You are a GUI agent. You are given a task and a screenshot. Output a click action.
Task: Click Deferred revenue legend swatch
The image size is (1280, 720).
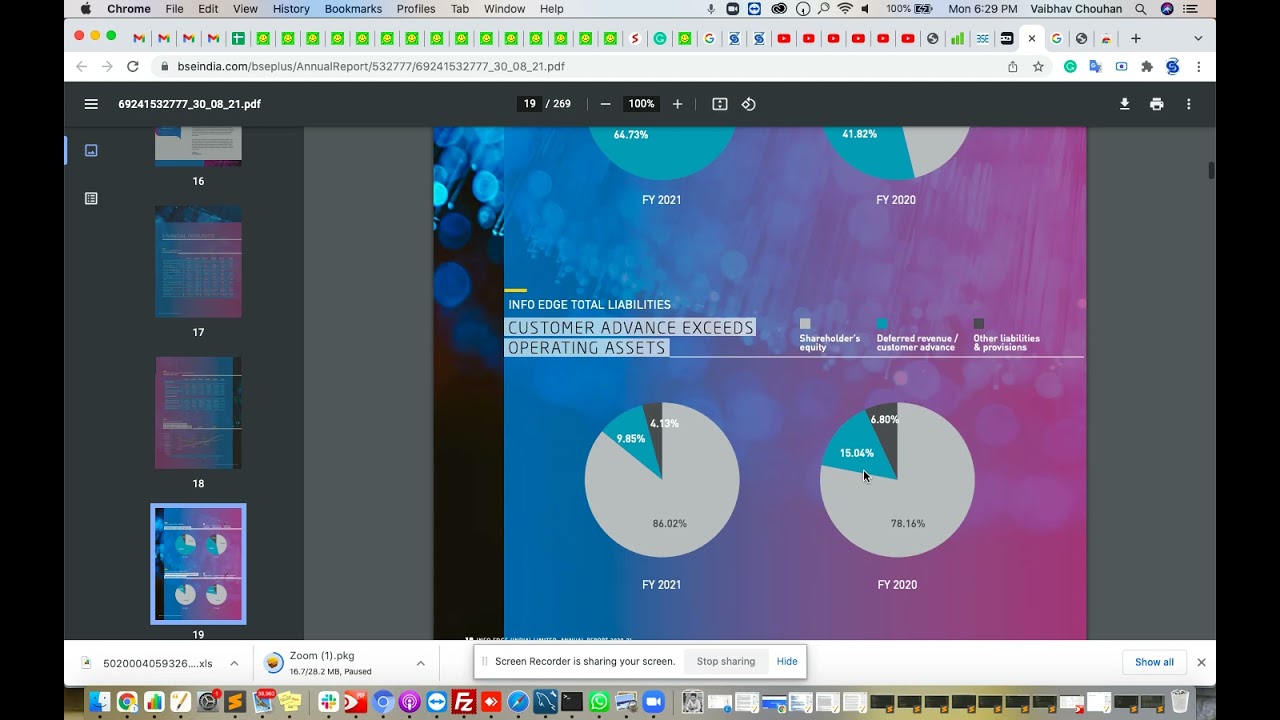coord(882,324)
